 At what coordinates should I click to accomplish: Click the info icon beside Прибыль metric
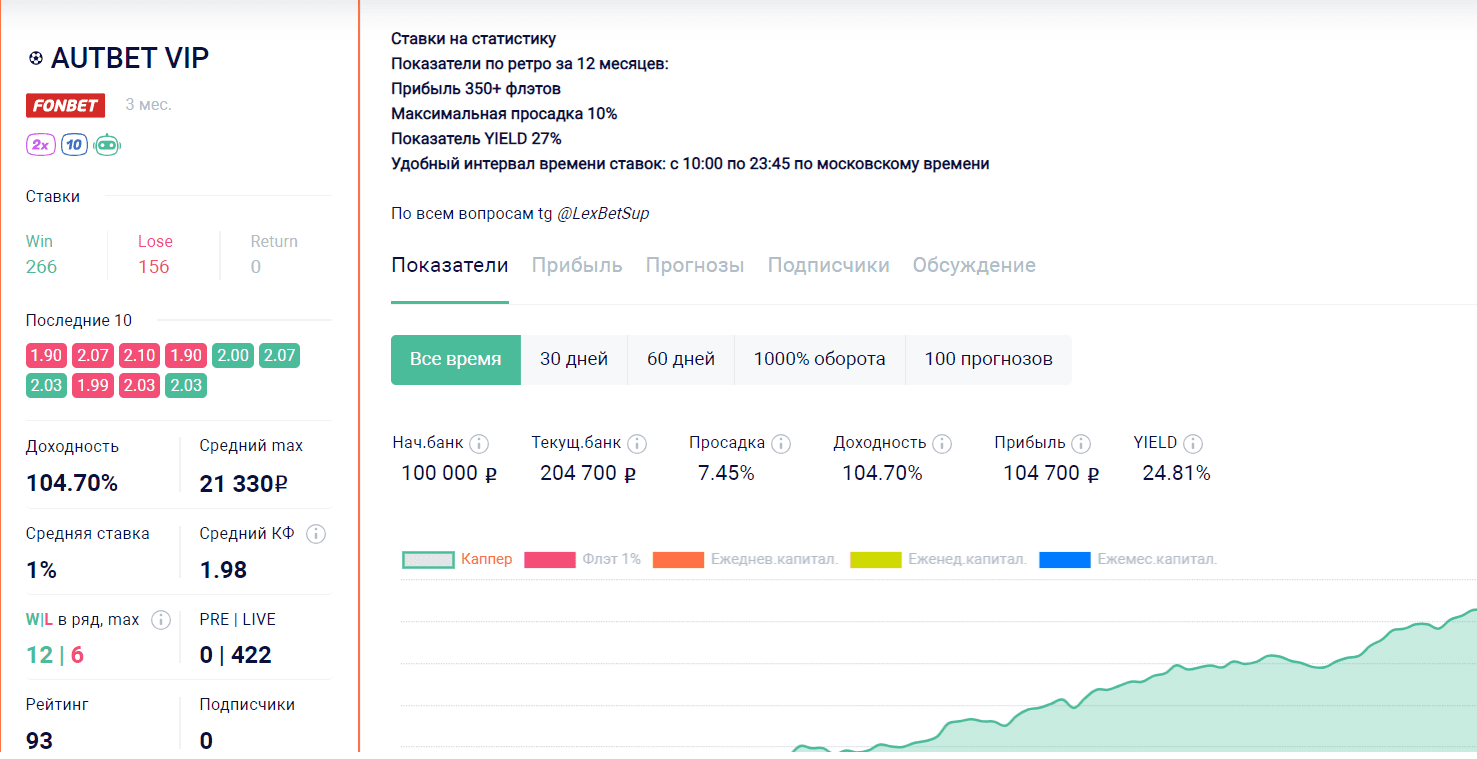(x=1081, y=443)
